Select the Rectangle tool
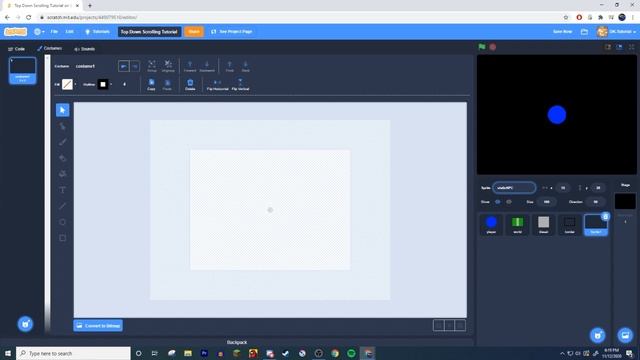The height and width of the screenshot is (360, 640). 62,238
